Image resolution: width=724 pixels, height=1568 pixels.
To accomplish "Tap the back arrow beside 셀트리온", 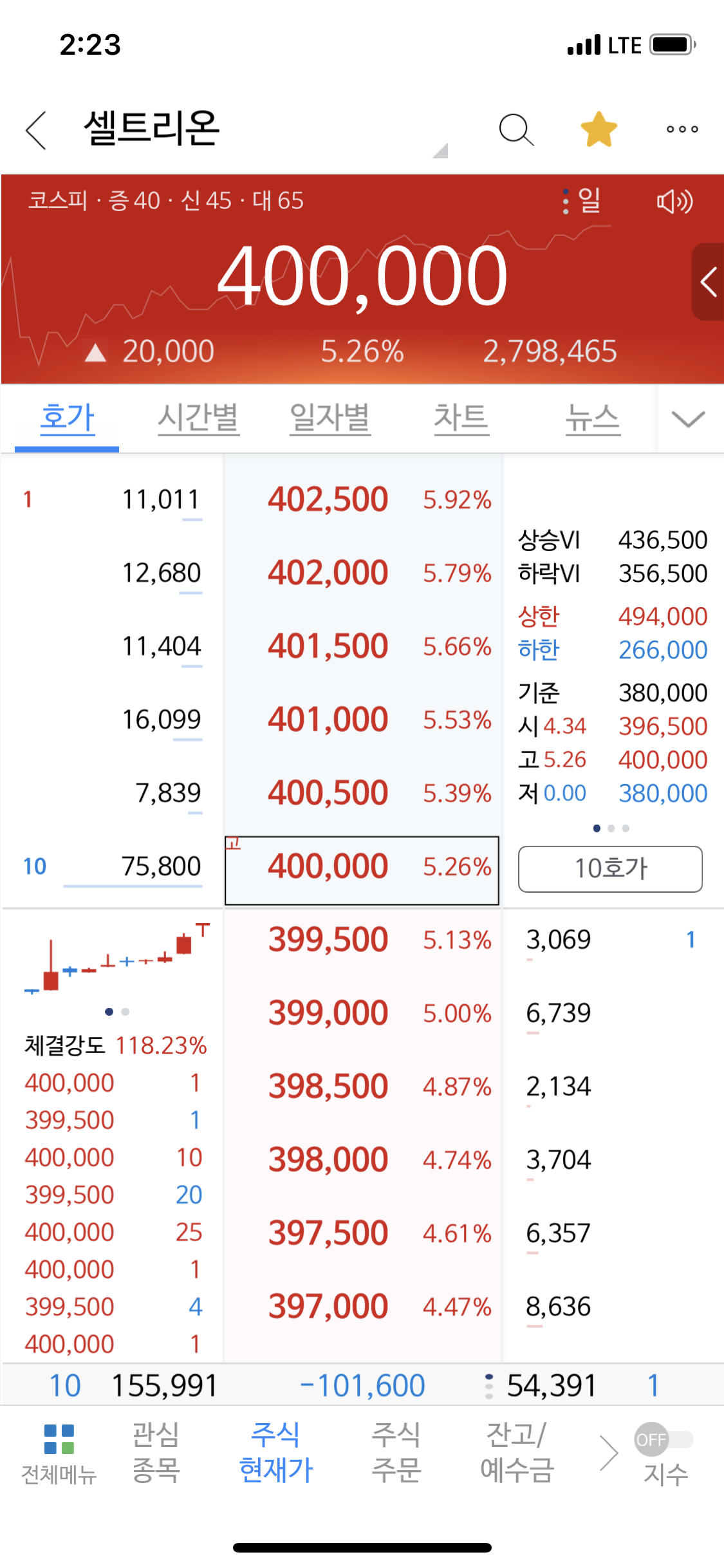I will pyautogui.click(x=37, y=129).
